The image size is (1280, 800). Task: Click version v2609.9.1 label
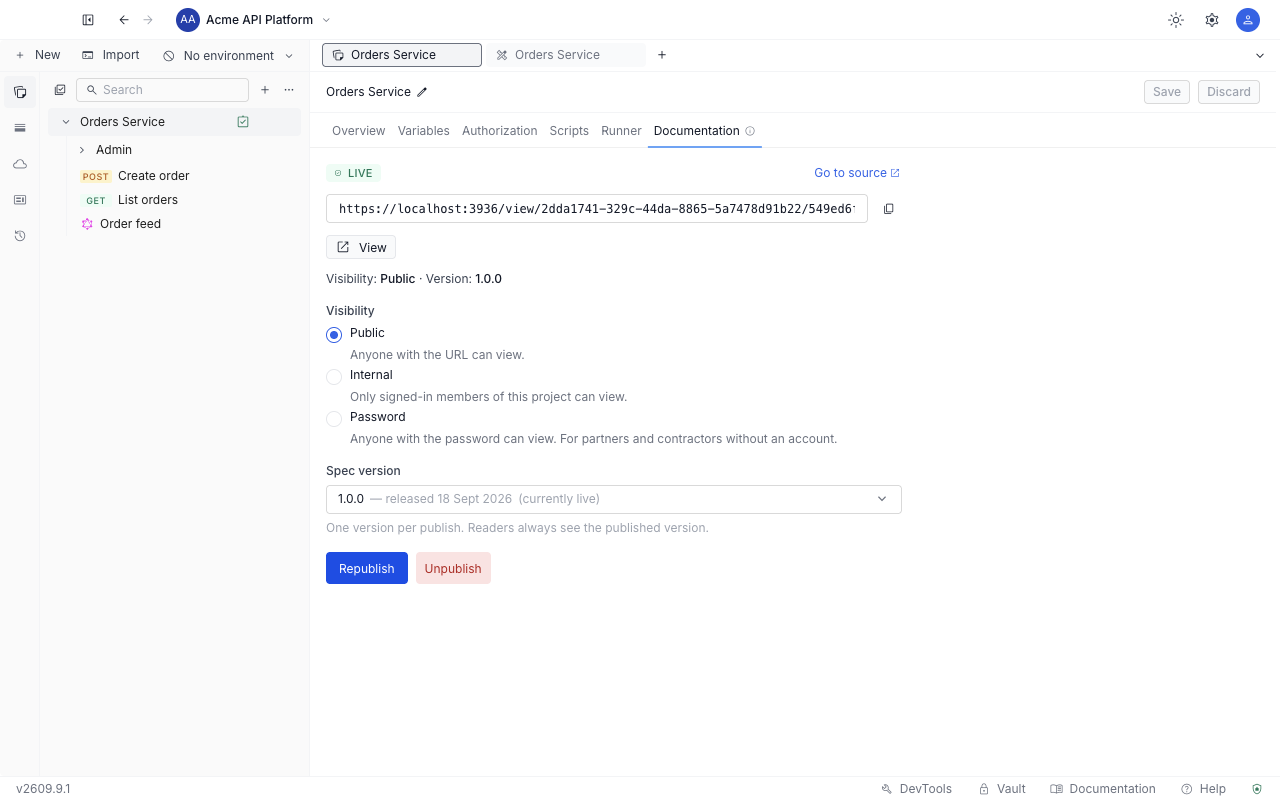(x=43, y=789)
